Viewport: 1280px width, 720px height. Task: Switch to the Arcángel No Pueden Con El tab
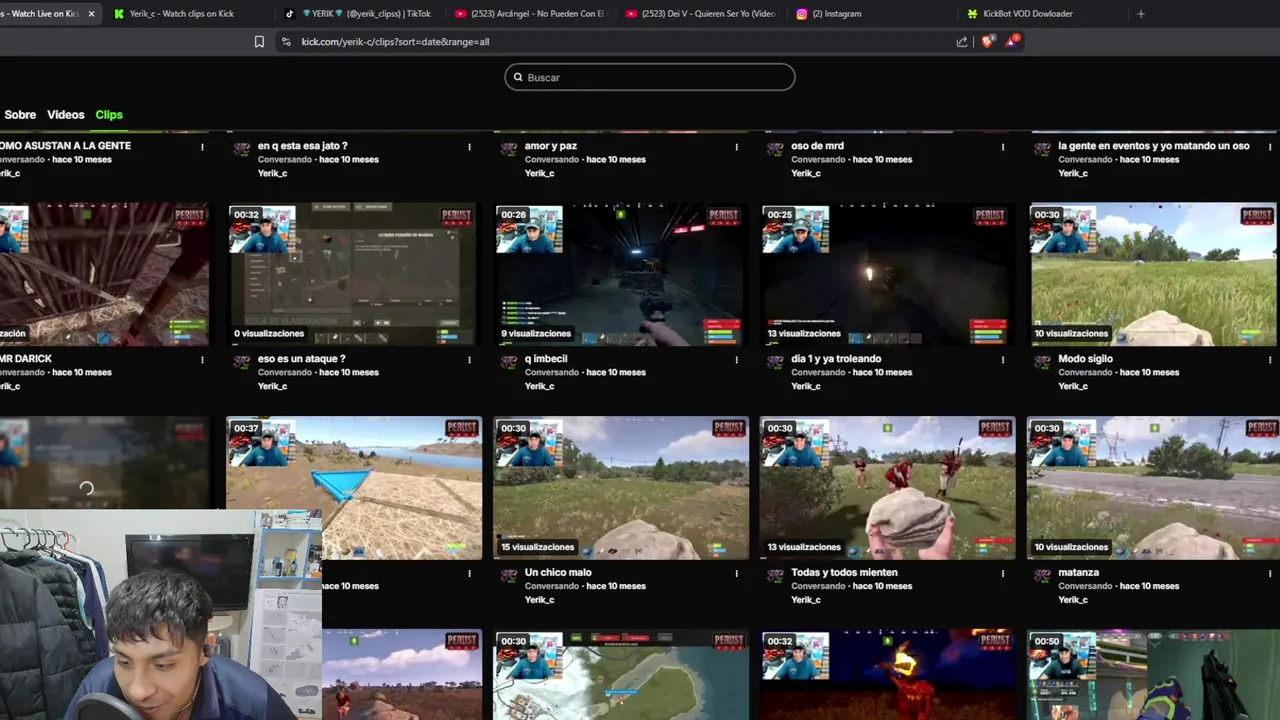[530, 14]
